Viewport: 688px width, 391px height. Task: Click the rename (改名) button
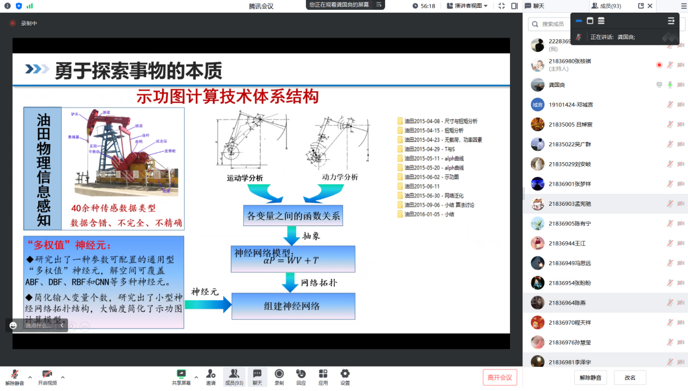coord(630,377)
